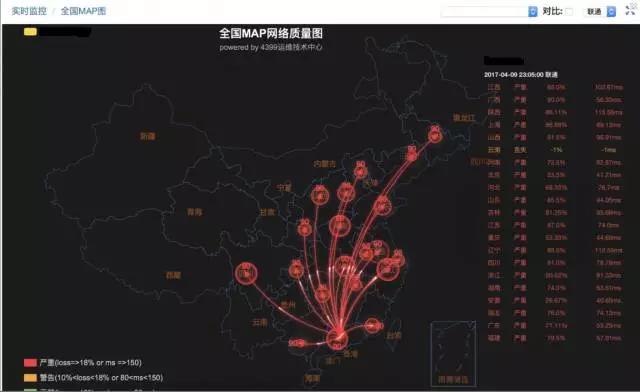Toggle the 对比 checkbox
640x392 pixels.
pos(569,11)
